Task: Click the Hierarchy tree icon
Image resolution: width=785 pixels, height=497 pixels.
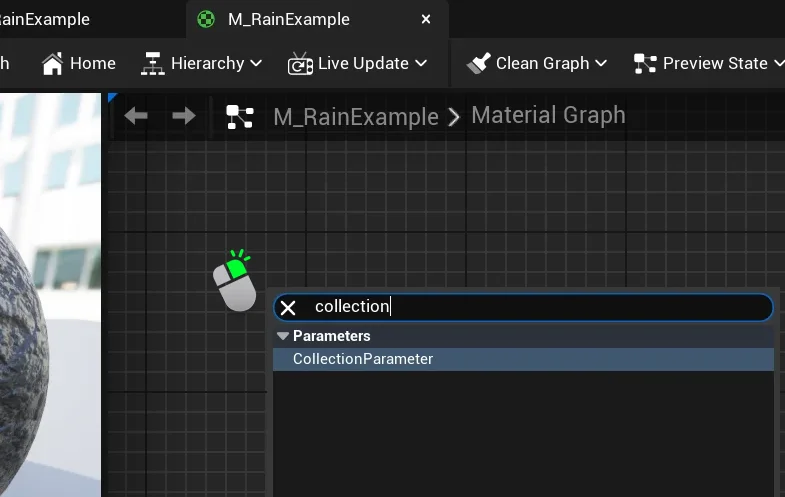Action: tap(152, 63)
